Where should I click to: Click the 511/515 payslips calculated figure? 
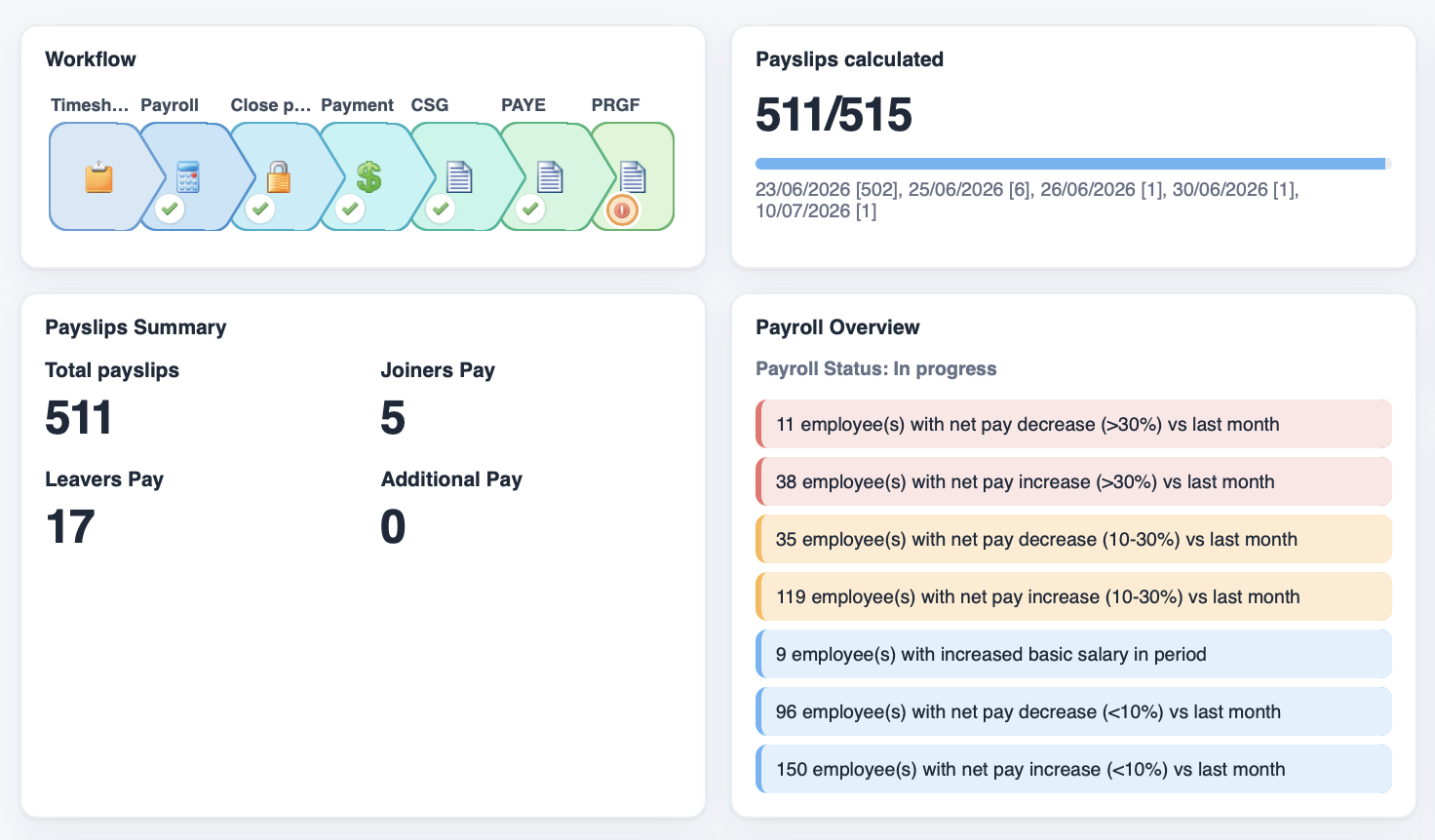tap(834, 115)
